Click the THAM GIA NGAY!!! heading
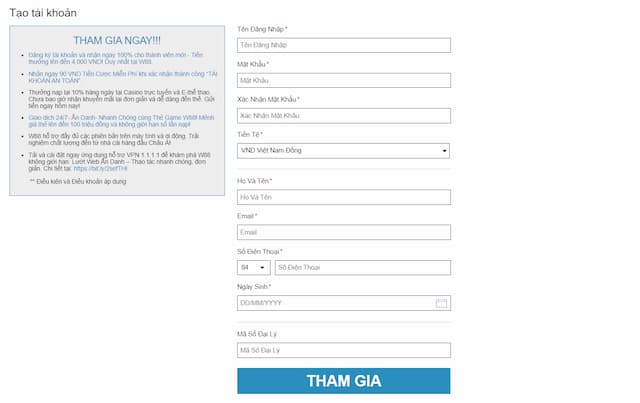This screenshot has width=640, height=403. coord(117,39)
